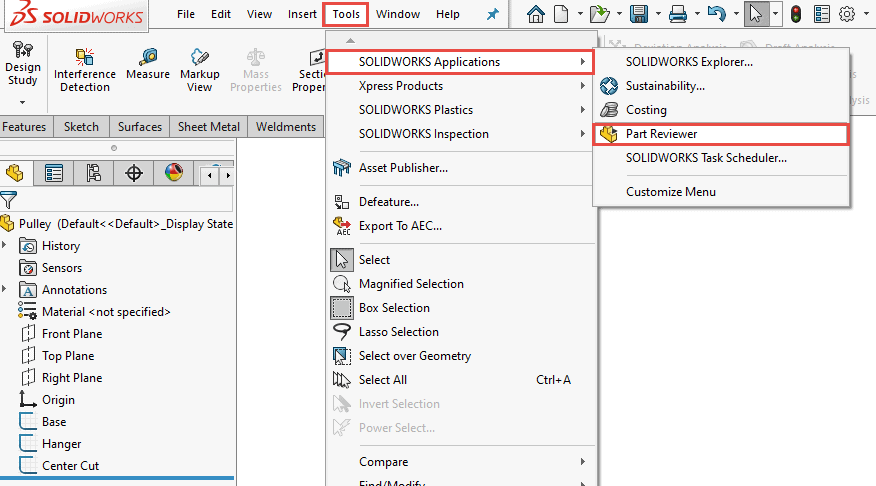Choose Part Reviewer from the submenu
This screenshot has height=486, width=876.
[x=721, y=134]
